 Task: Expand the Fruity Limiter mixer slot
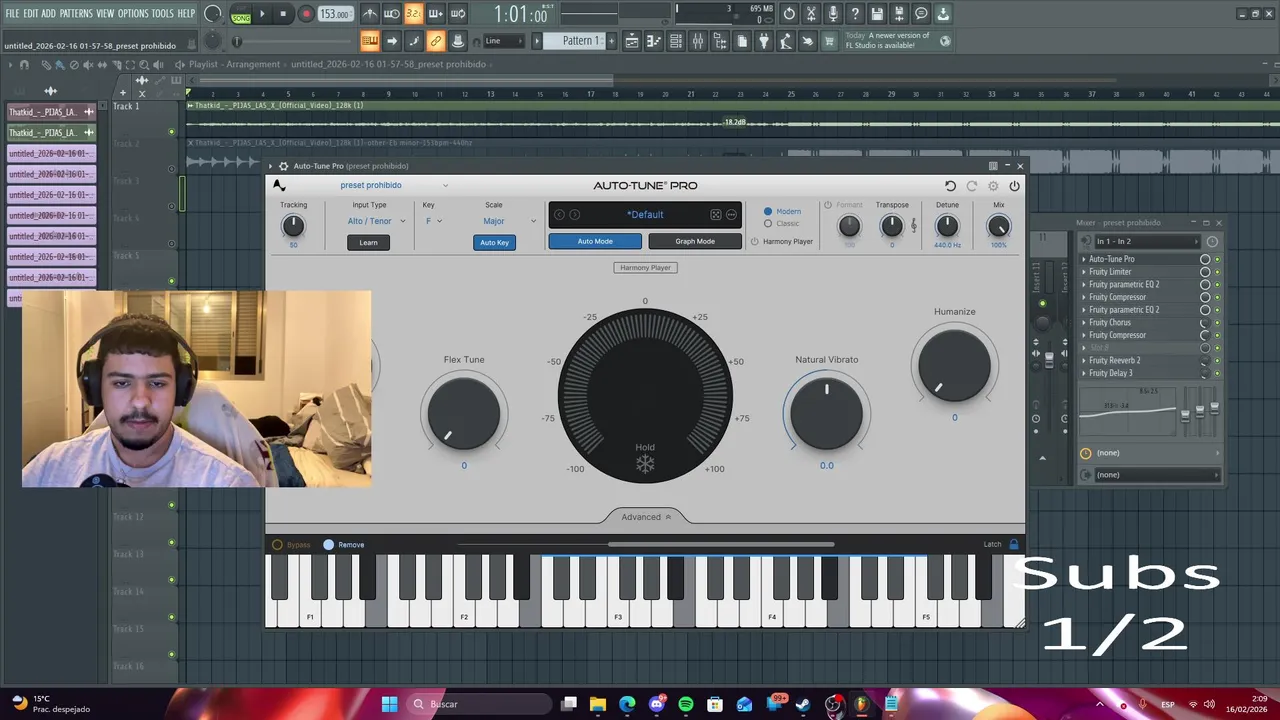[x=1084, y=272]
